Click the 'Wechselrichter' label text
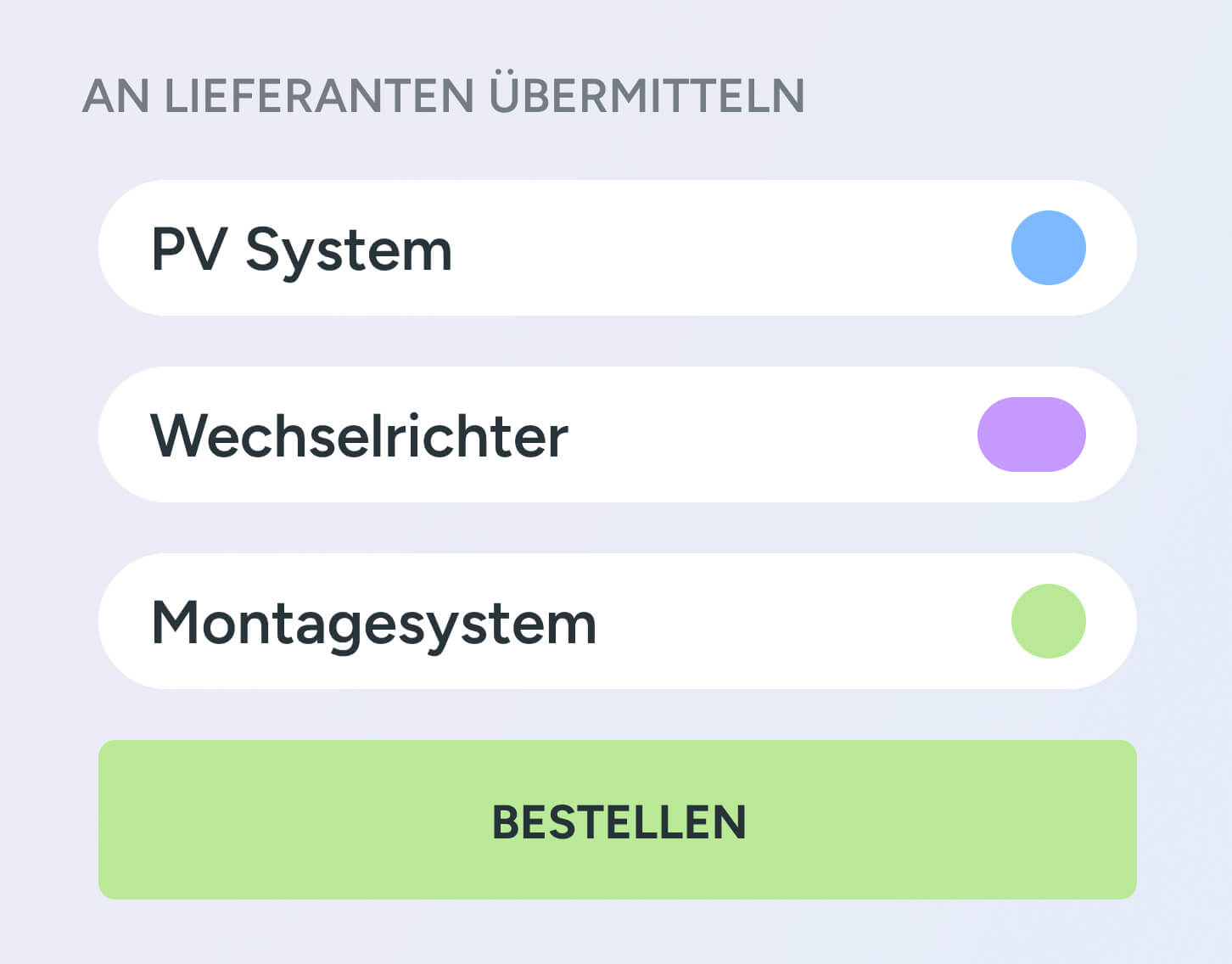The width and height of the screenshot is (1232, 964). pos(359,435)
